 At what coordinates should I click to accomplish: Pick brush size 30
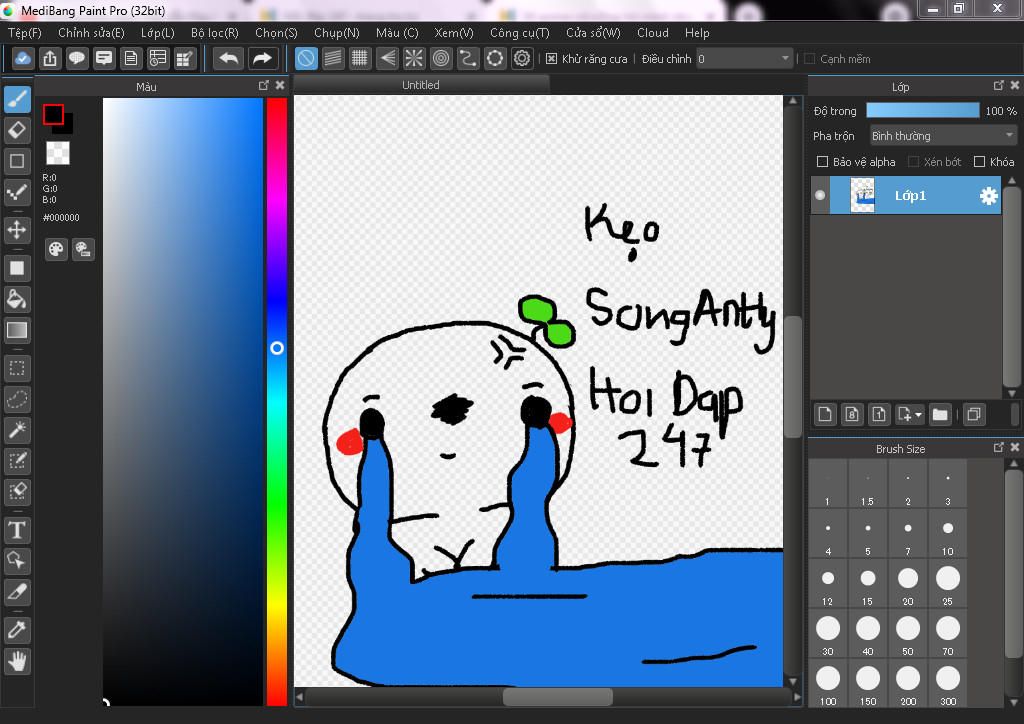[x=827, y=635]
